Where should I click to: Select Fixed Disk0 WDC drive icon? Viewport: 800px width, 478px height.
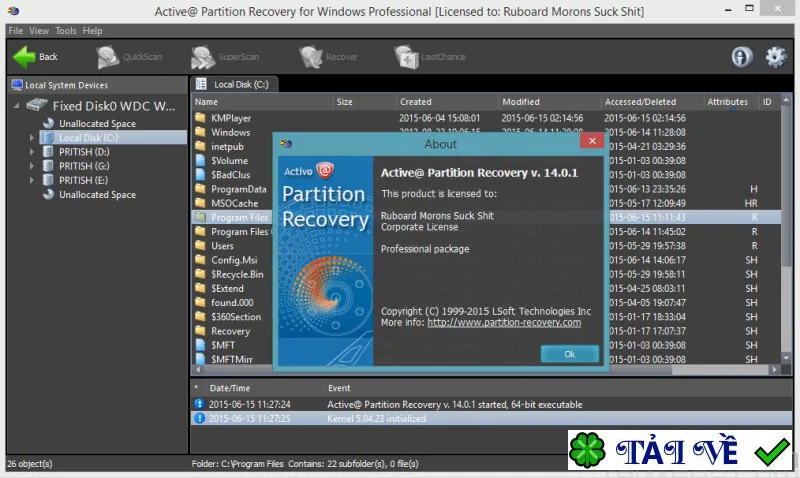[37, 105]
